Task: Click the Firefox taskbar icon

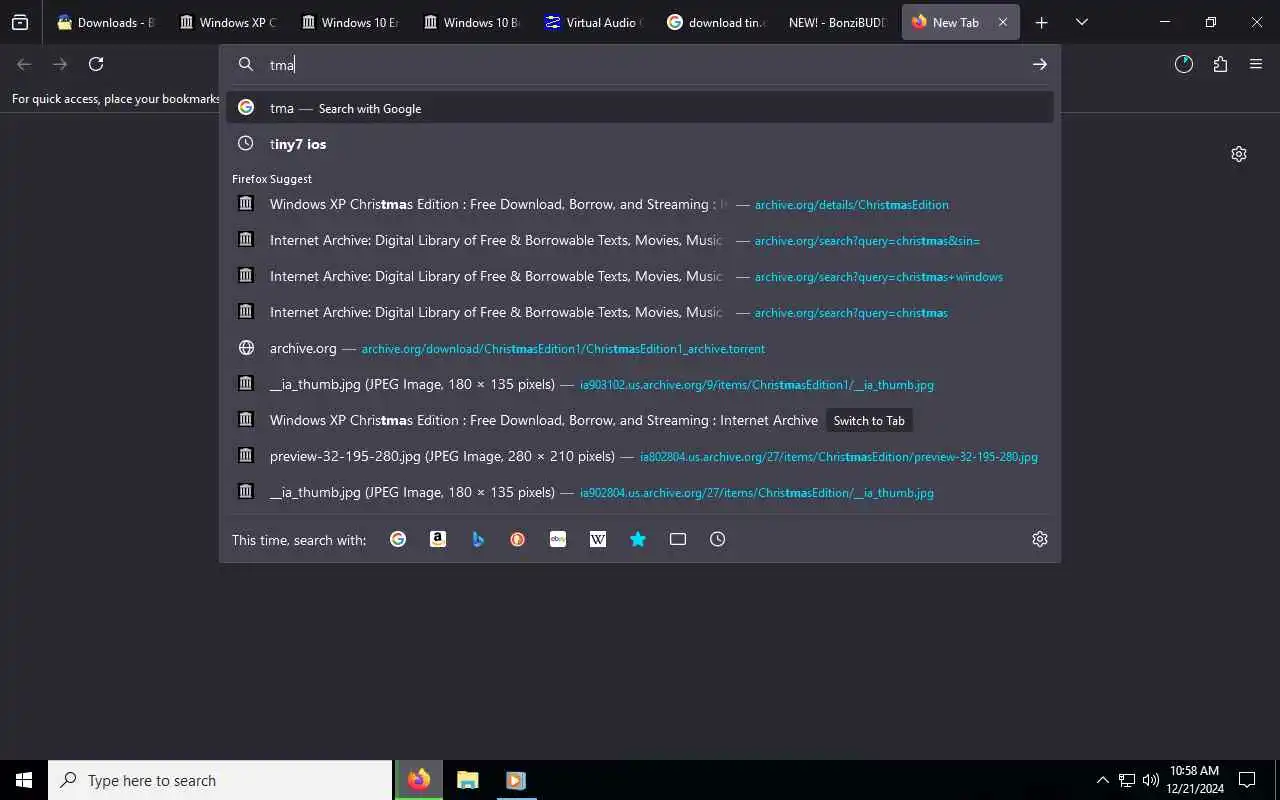Action: click(419, 780)
